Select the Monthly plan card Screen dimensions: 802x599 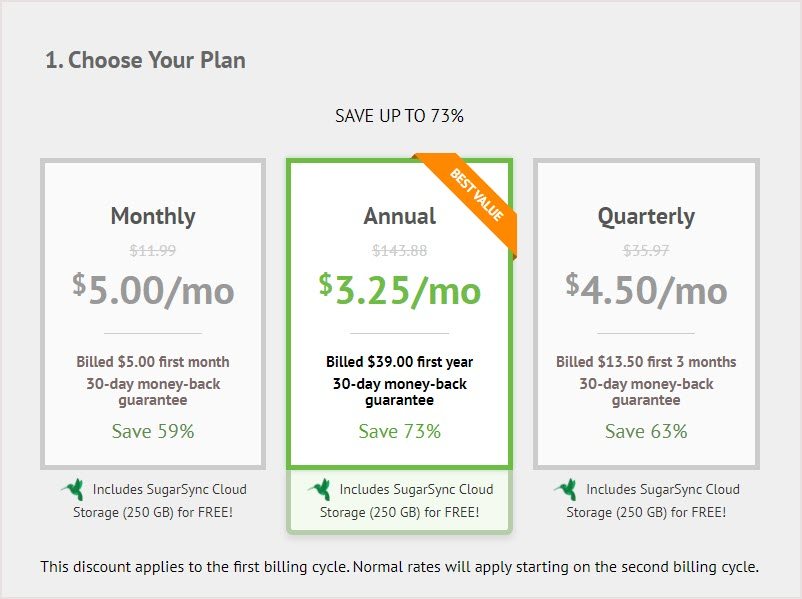(x=153, y=314)
